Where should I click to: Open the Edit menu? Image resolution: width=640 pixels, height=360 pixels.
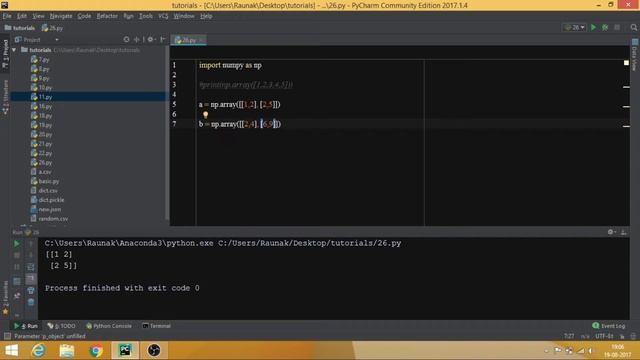click(22, 16)
